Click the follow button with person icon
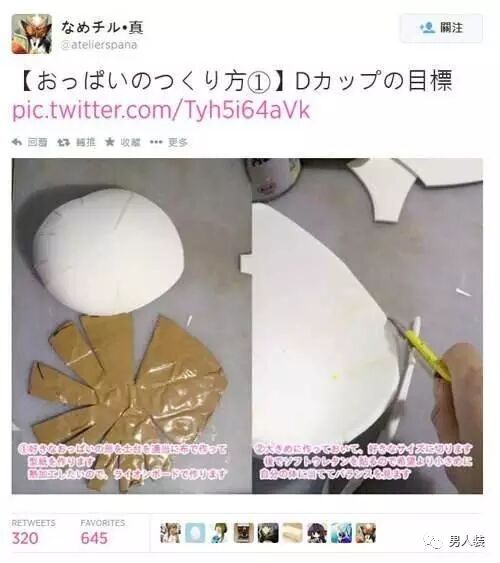Viewport: 500px width, 563px height. click(441, 28)
